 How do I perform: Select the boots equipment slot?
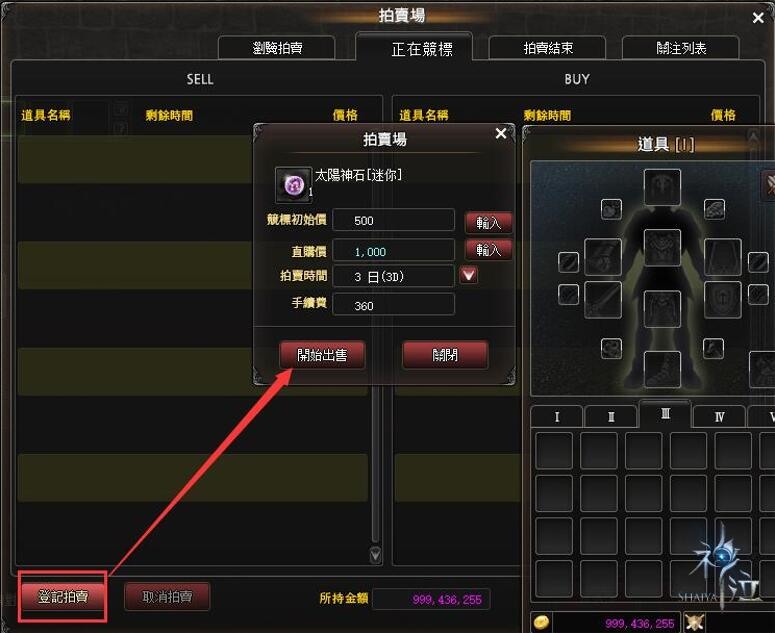click(662, 369)
